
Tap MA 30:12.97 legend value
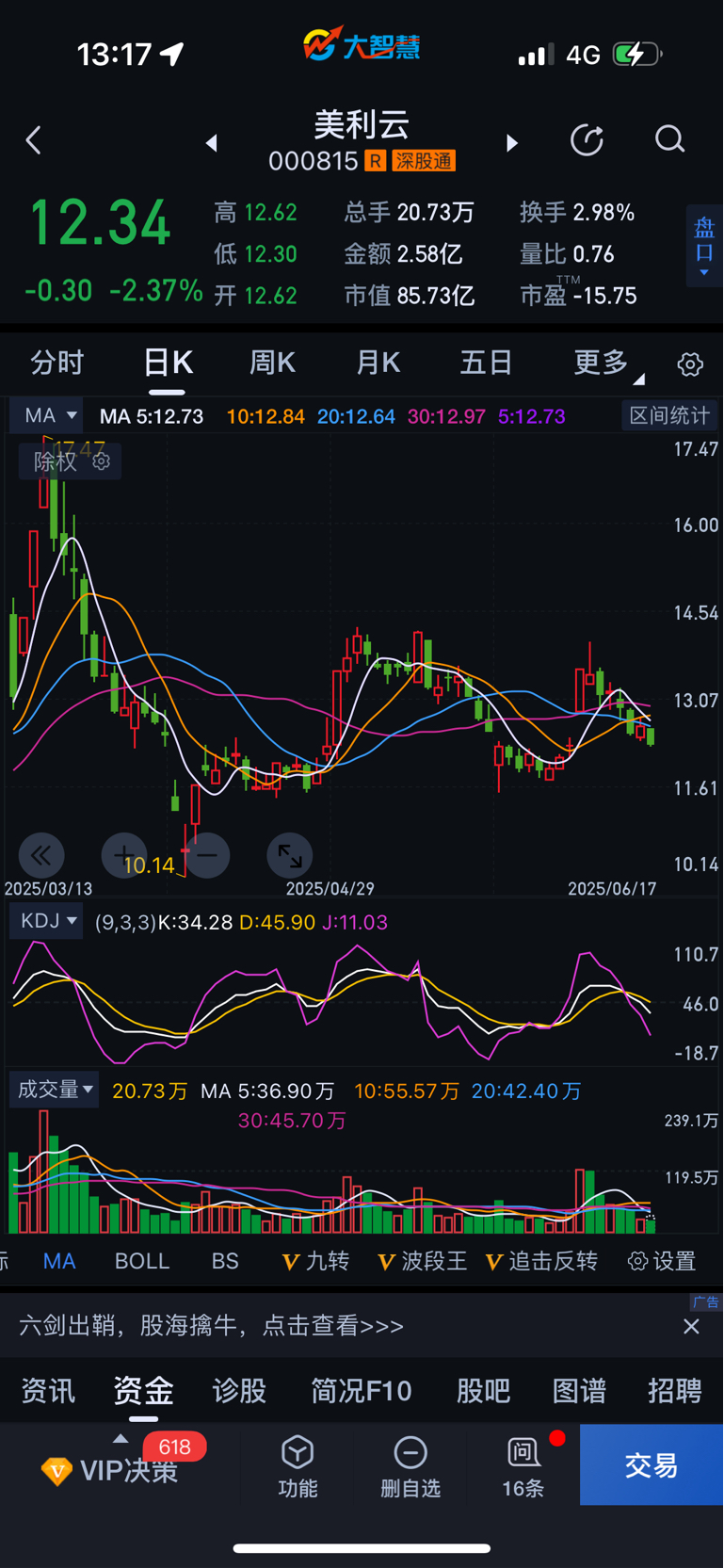pos(446,416)
